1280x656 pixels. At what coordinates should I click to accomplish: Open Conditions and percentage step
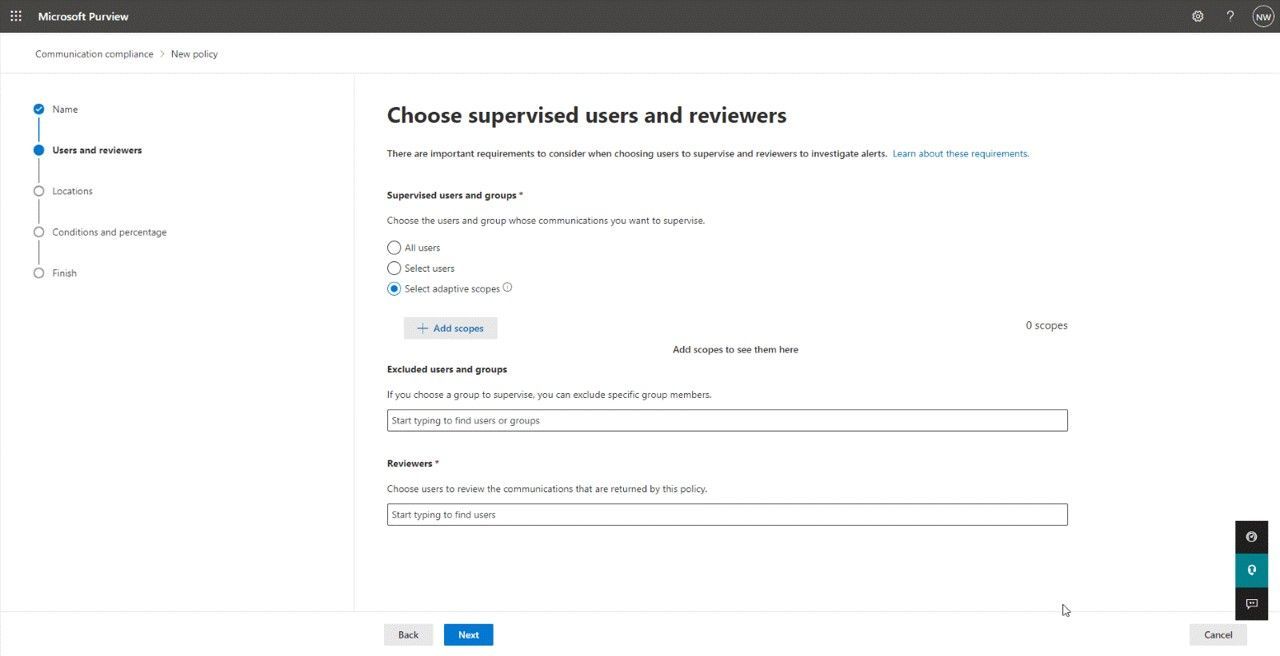[x=109, y=232]
